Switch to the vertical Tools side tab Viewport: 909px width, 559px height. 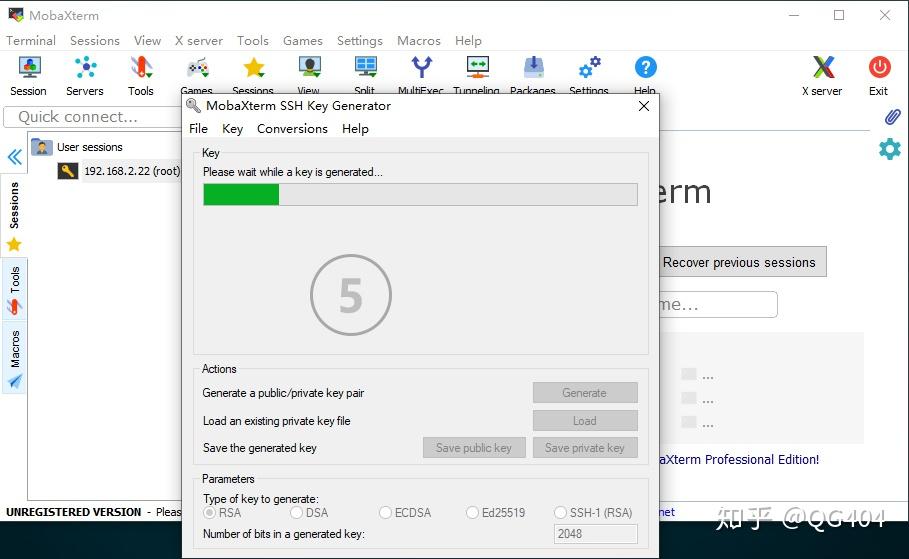14,288
